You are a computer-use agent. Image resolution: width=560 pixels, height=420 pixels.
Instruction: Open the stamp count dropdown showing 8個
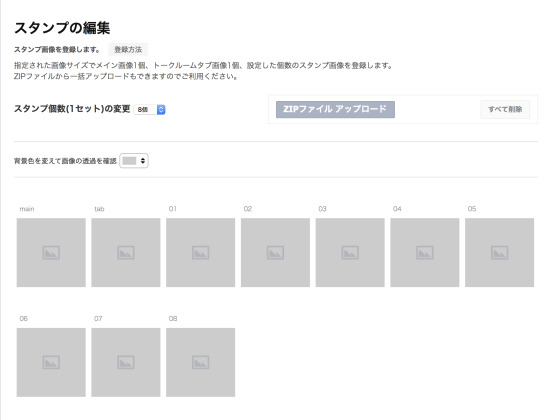(149, 110)
